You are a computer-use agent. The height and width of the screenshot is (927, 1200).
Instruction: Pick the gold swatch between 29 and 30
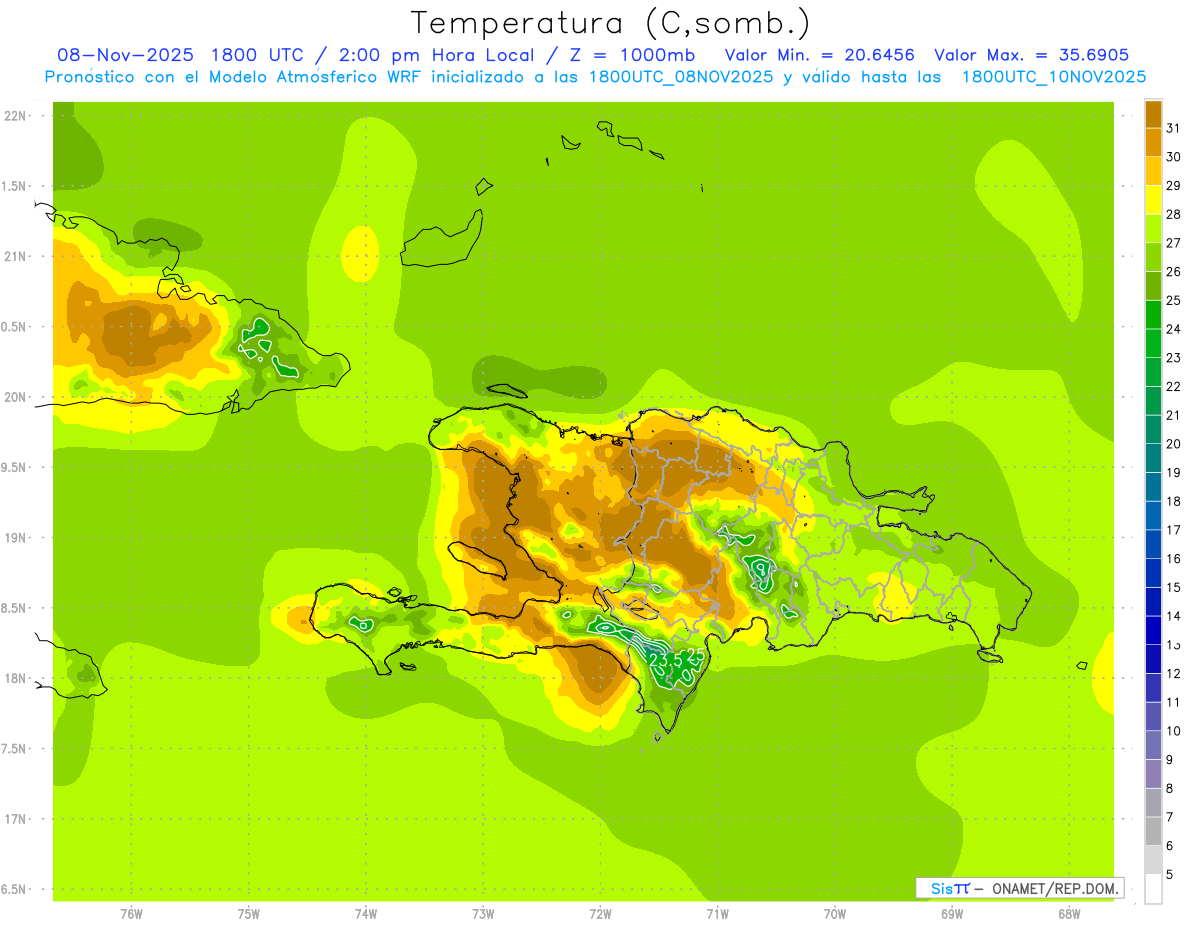(x=1153, y=171)
